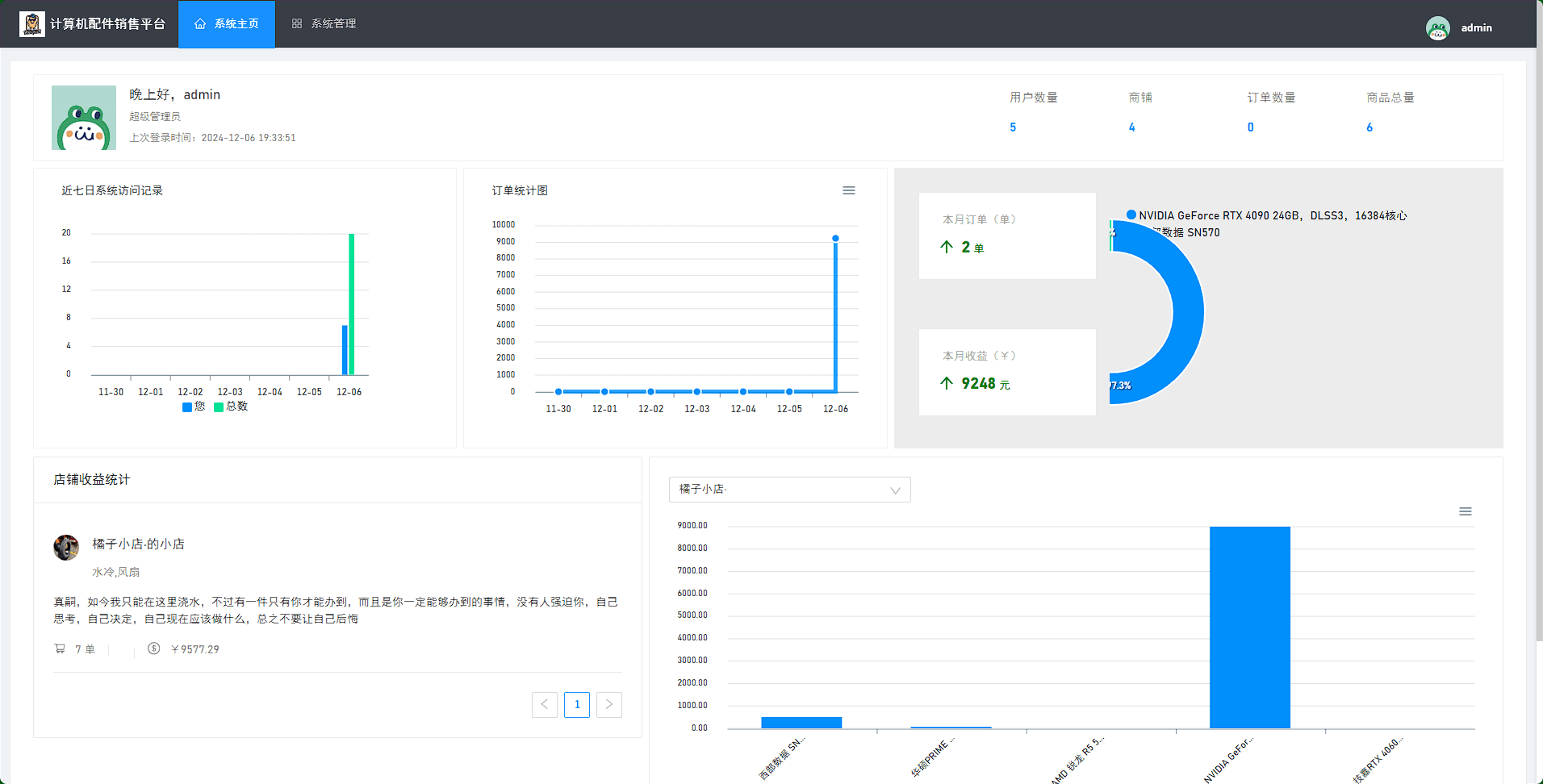Toggle the 总数 green legend swatch
1543x784 pixels.
(219, 407)
